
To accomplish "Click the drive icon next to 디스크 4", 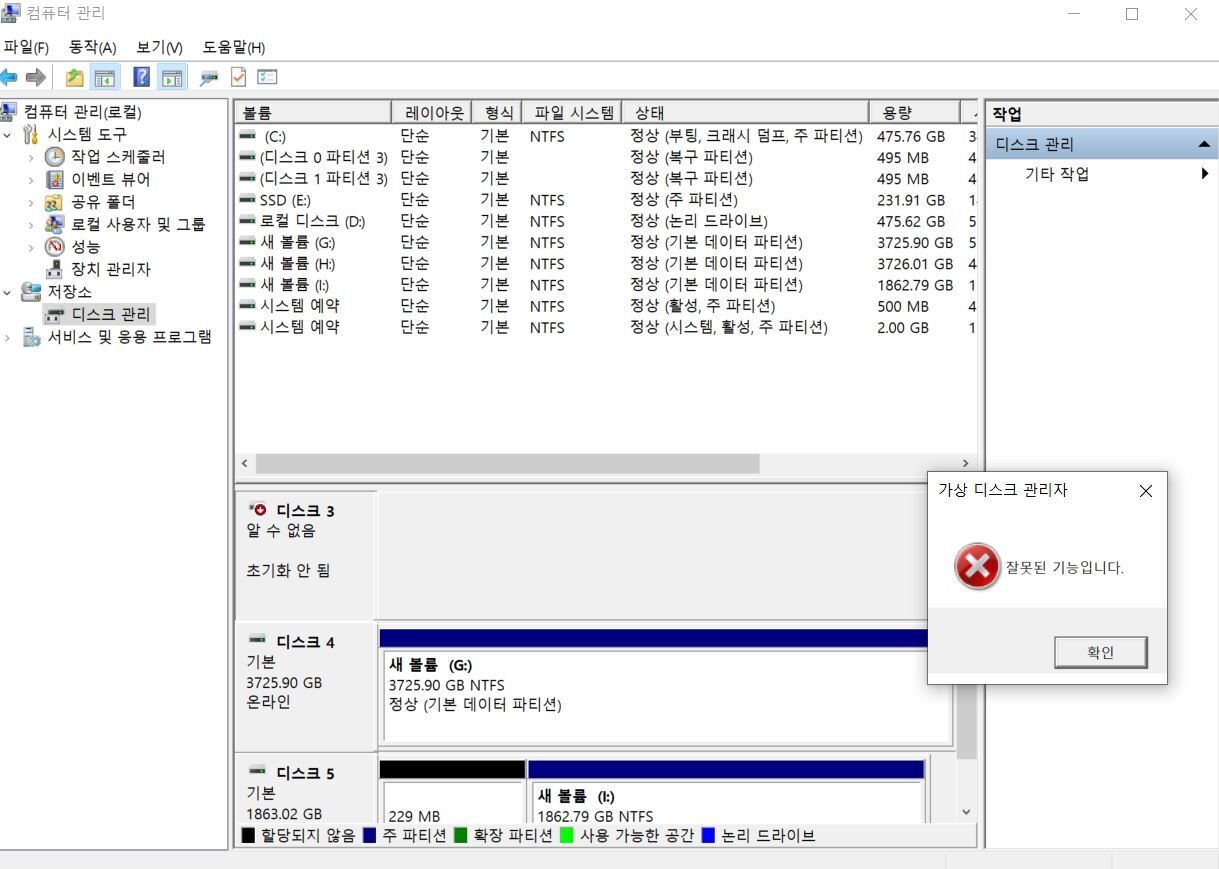I will coord(257,641).
